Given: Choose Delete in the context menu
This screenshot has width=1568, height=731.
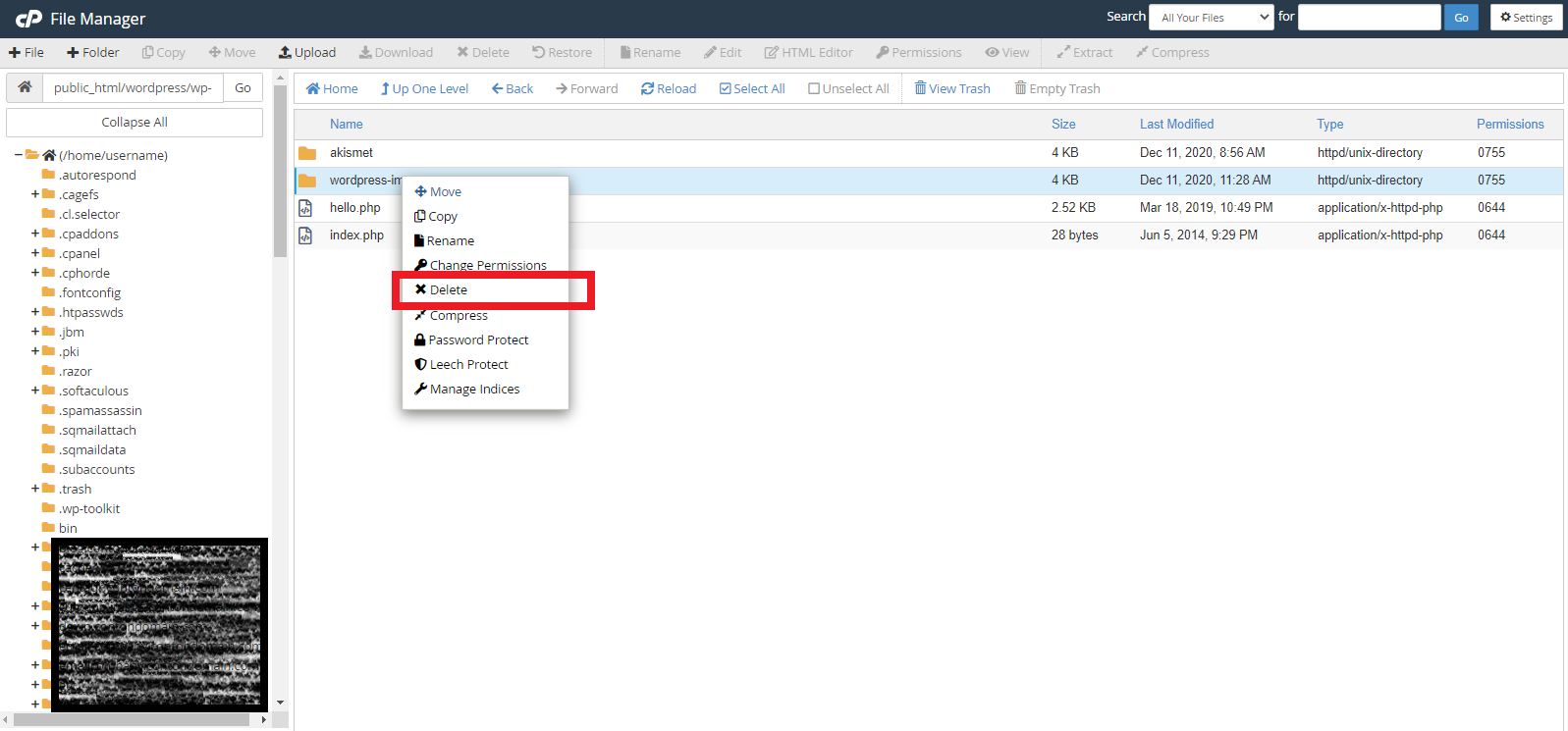Looking at the screenshot, I should pos(448,290).
